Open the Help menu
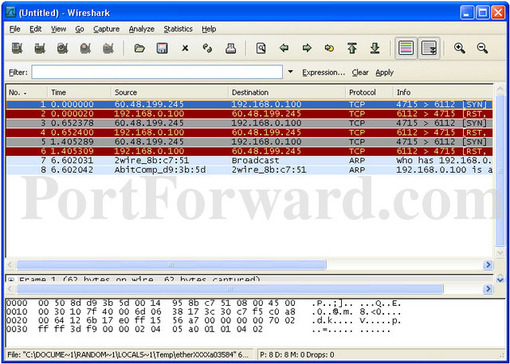Image resolution: width=510 pixels, height=364 pixels. [x=209, y=29]
